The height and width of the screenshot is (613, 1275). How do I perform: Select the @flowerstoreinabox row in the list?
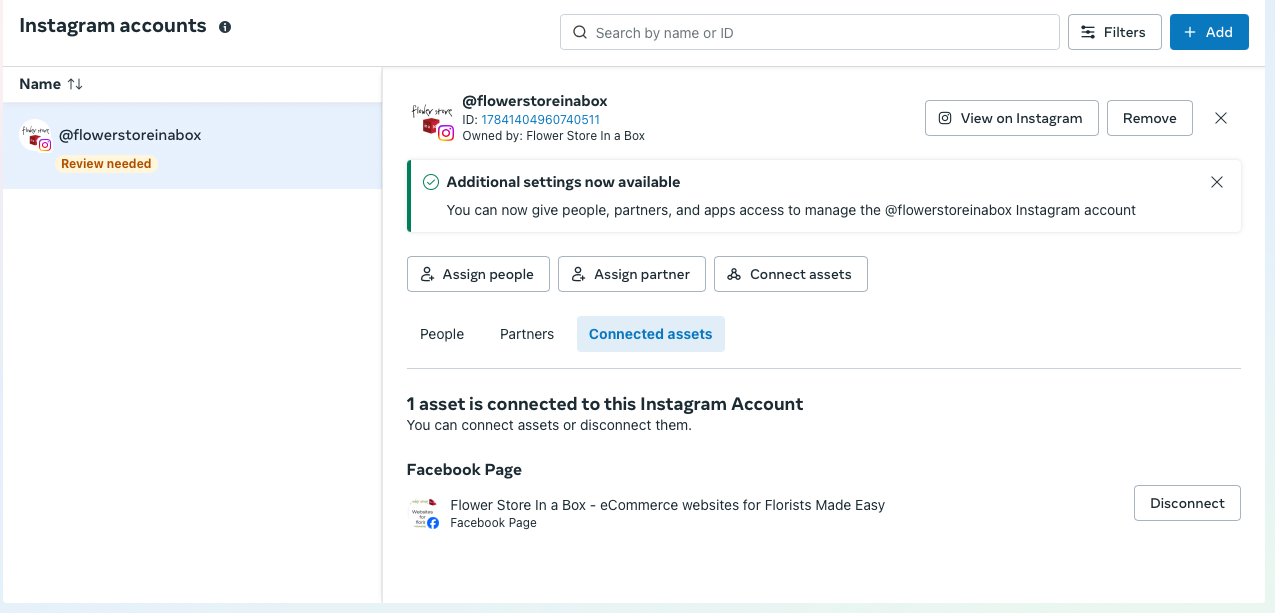[x=191, y=146]
